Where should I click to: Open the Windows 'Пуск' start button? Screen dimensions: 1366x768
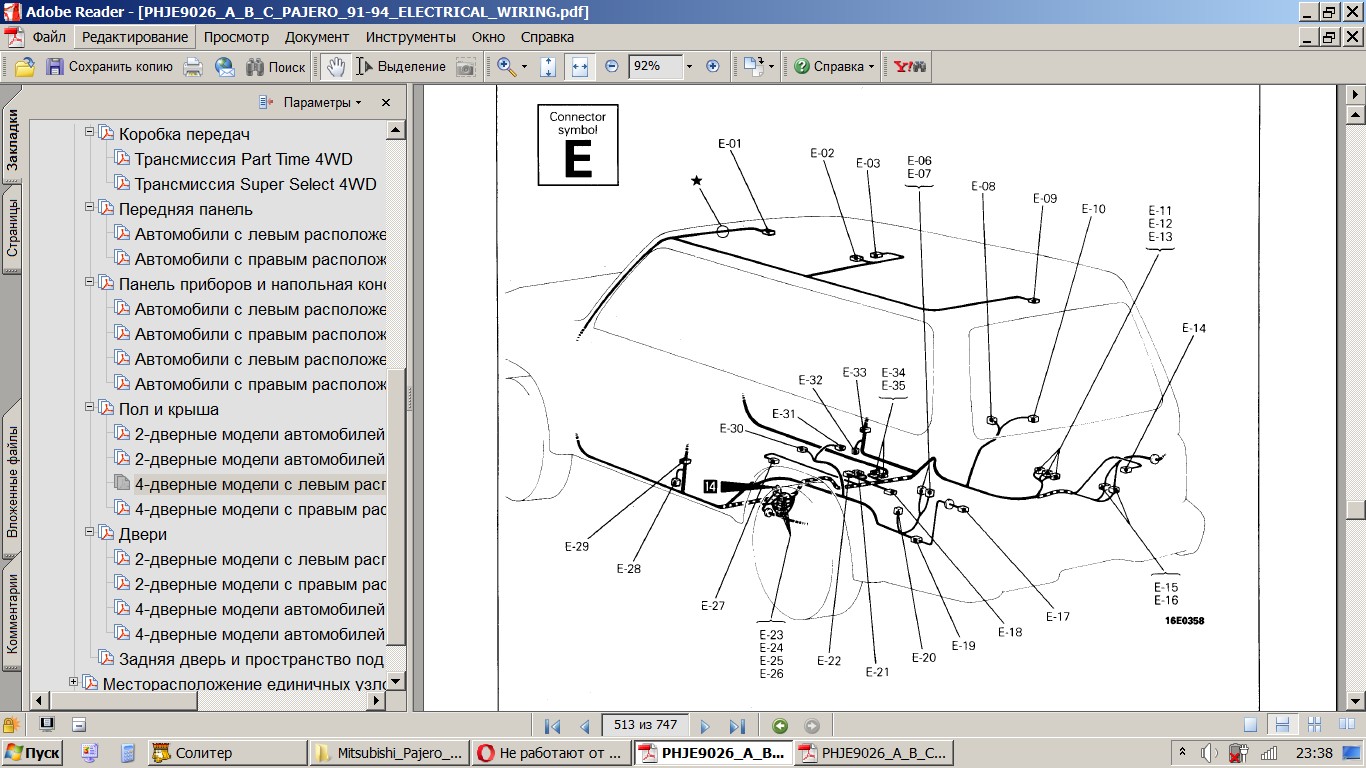pos(32,753)
